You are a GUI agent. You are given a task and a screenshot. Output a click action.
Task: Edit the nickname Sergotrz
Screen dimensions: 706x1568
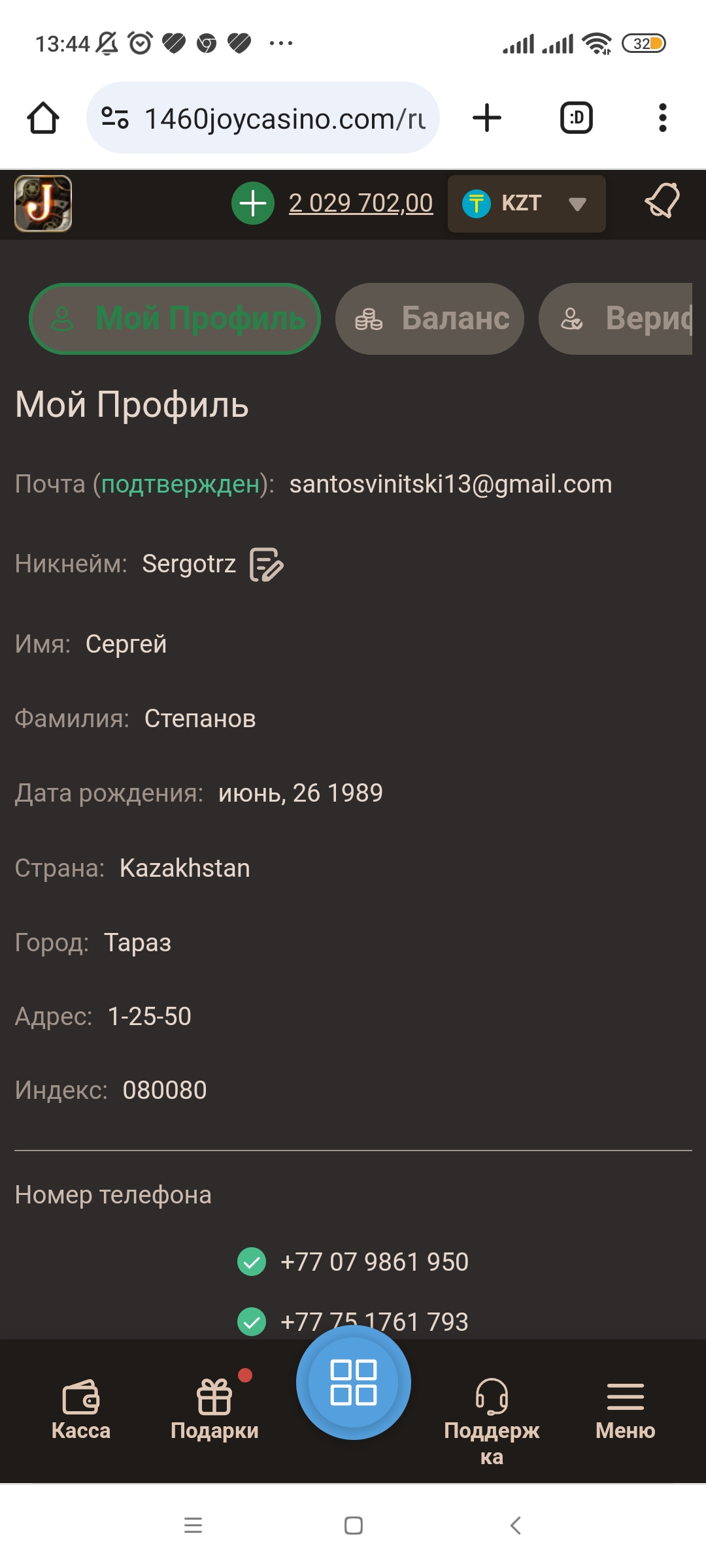pos(266,564)
